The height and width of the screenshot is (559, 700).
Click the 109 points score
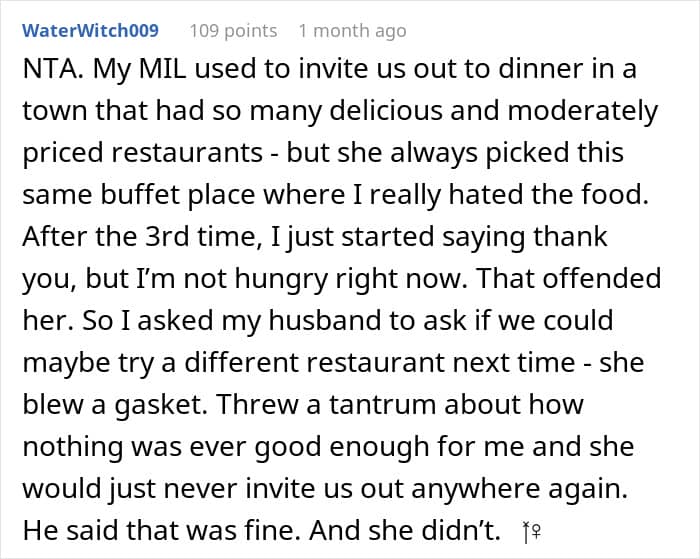point(233,30)
